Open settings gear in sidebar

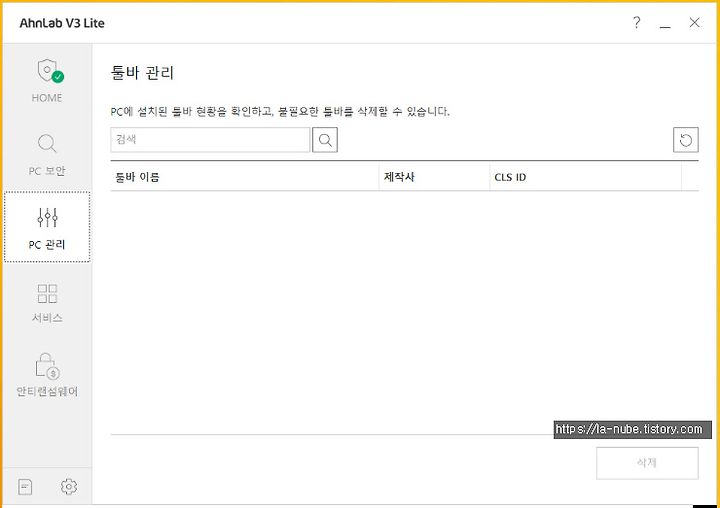(69, 486)
